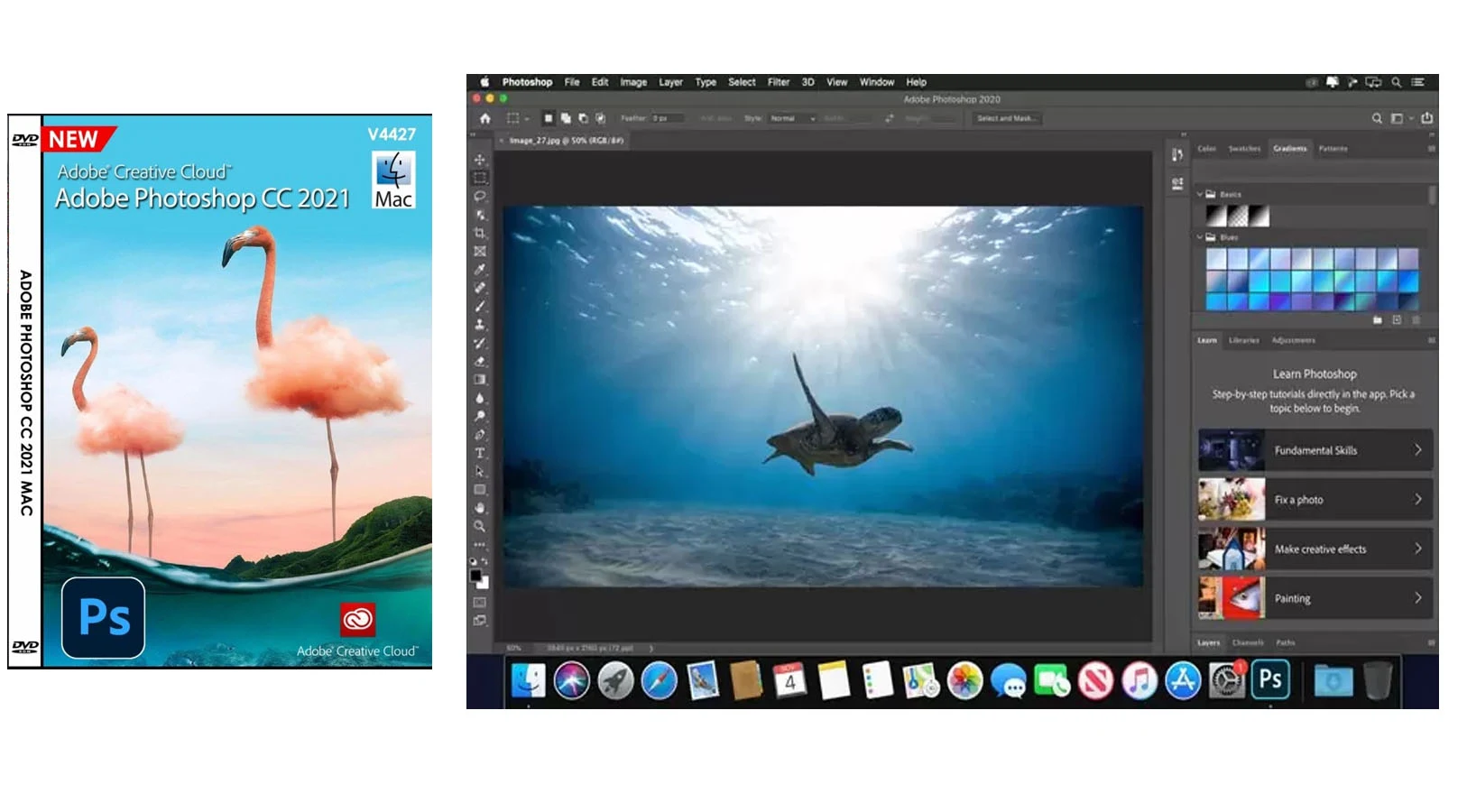This screenshot has height=812, width=1467.
Task: Toggle Subtract from selection mode
Action: tap(583, 118)
